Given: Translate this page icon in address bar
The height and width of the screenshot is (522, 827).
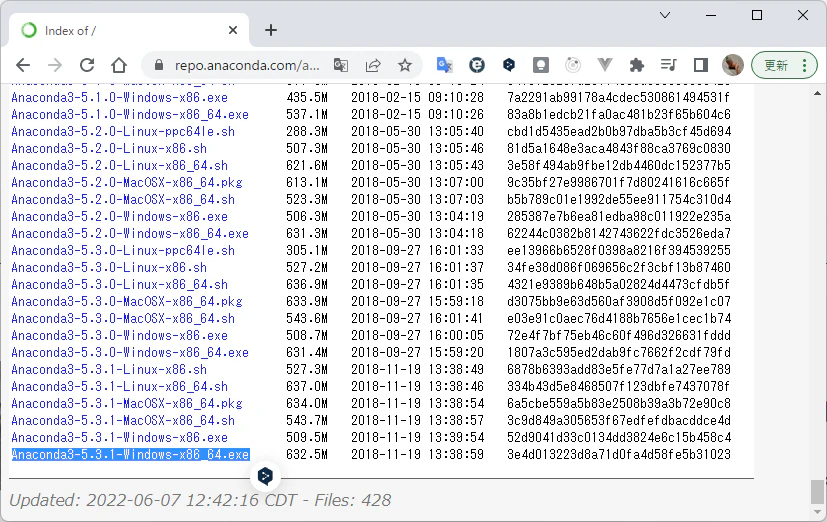Looking at the screenshot, I should coord(341,65).
